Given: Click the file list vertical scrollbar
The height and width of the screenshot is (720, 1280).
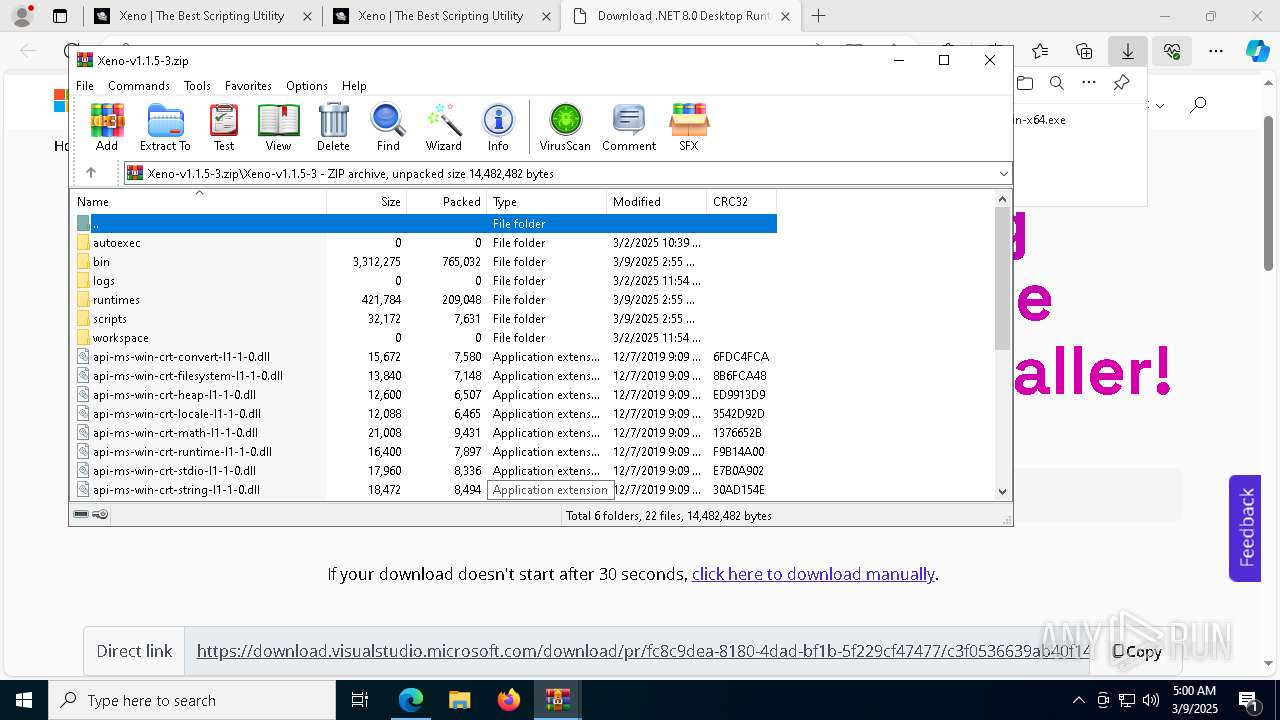Looking at the screenshot, I should pos(1003,279).
